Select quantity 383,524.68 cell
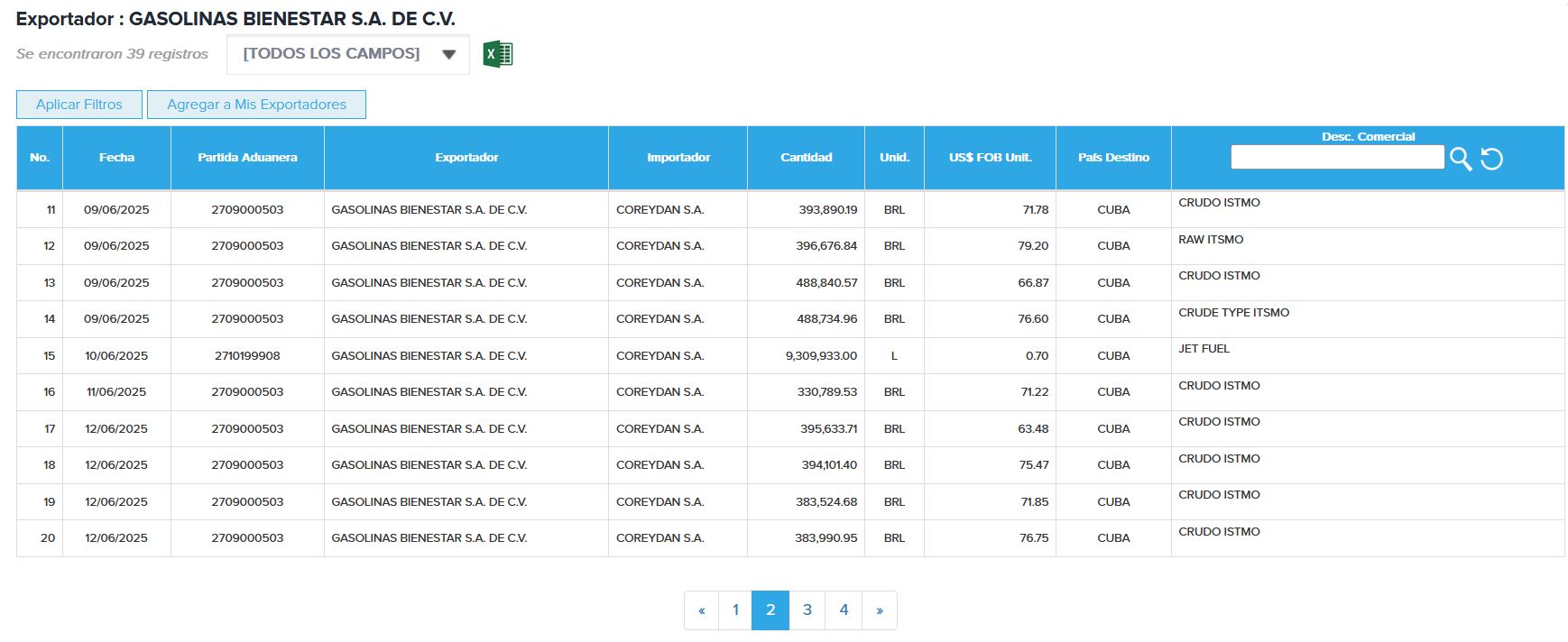This screenshot has height=642, width=1568. [806, 502]
